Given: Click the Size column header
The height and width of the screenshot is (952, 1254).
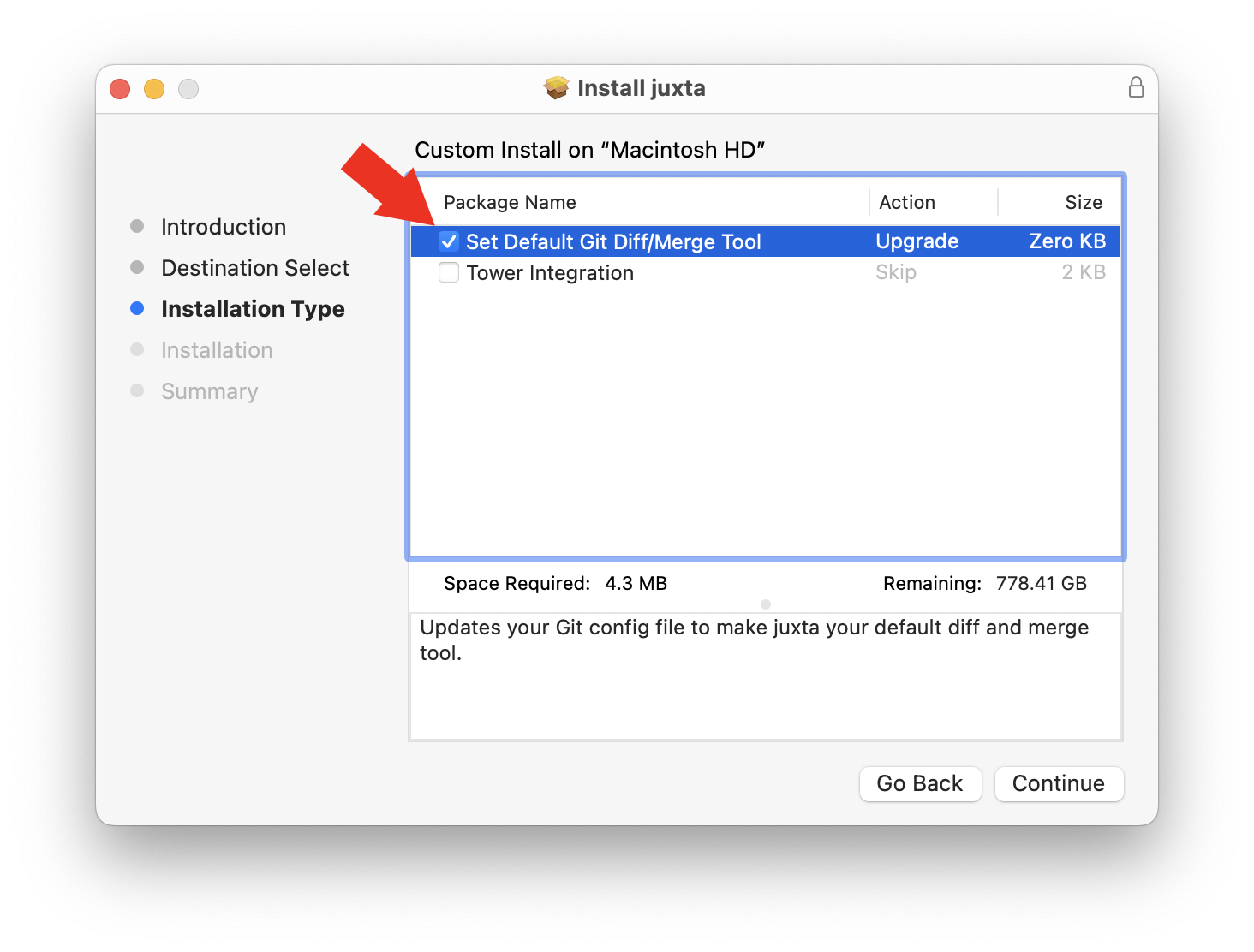Looking at the screenshot, I should point(1084,202).
